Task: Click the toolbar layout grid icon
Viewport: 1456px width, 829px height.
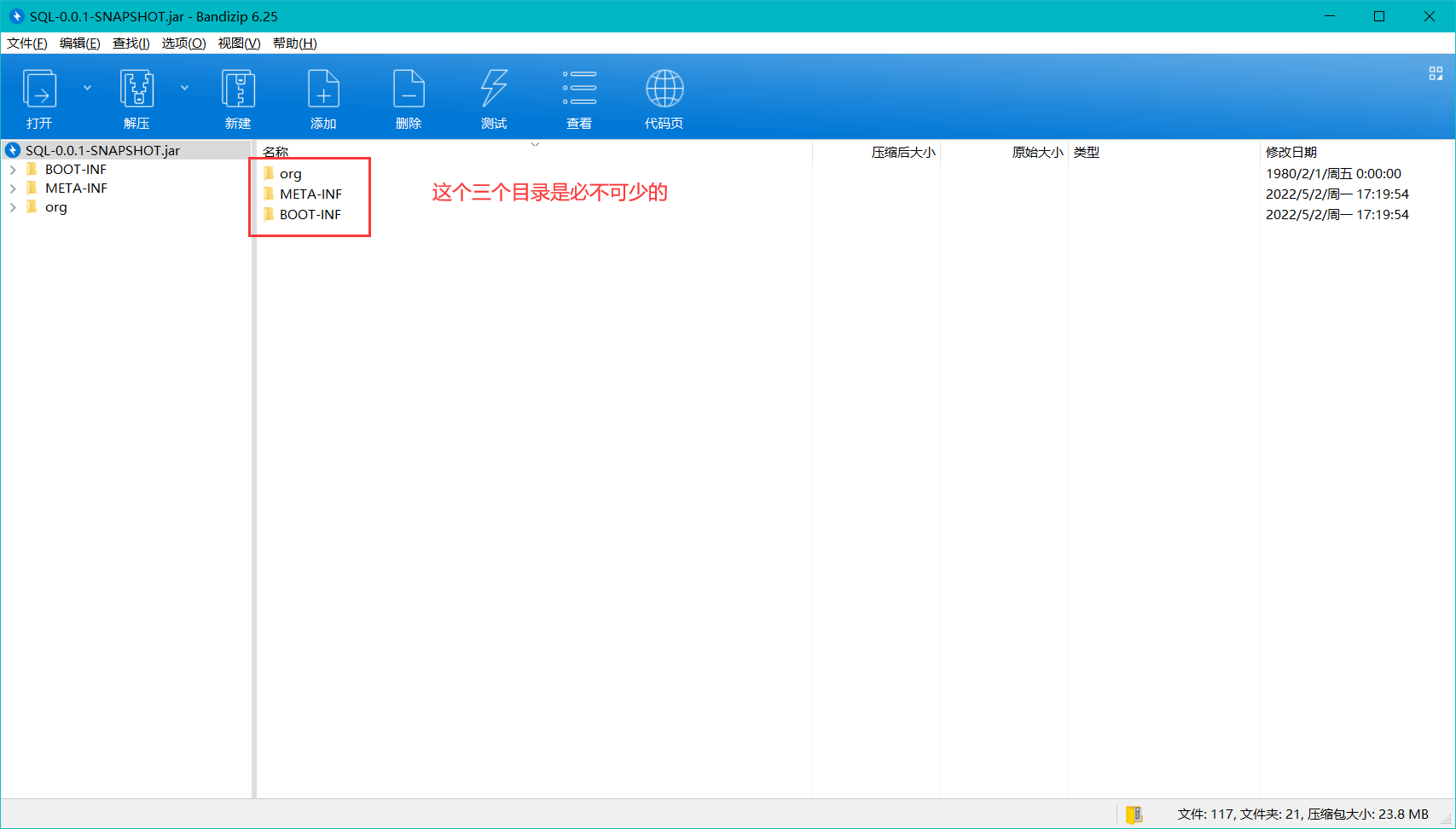Action: (1436, 74)
